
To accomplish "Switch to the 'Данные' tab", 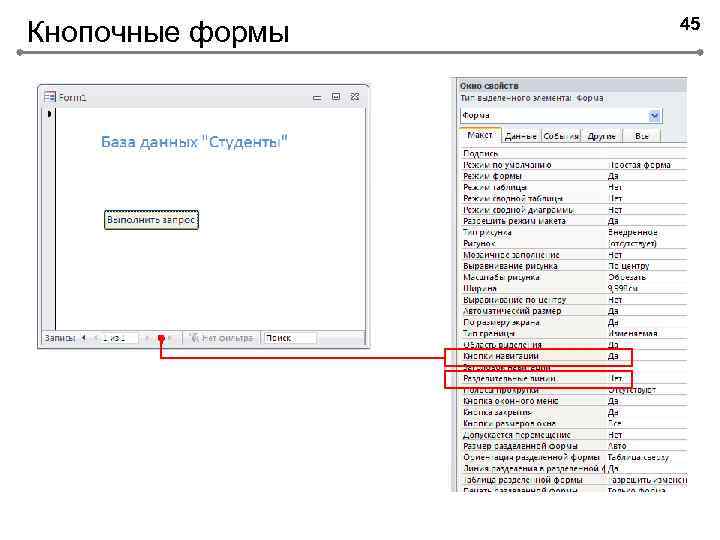I will tap(521, 136).
